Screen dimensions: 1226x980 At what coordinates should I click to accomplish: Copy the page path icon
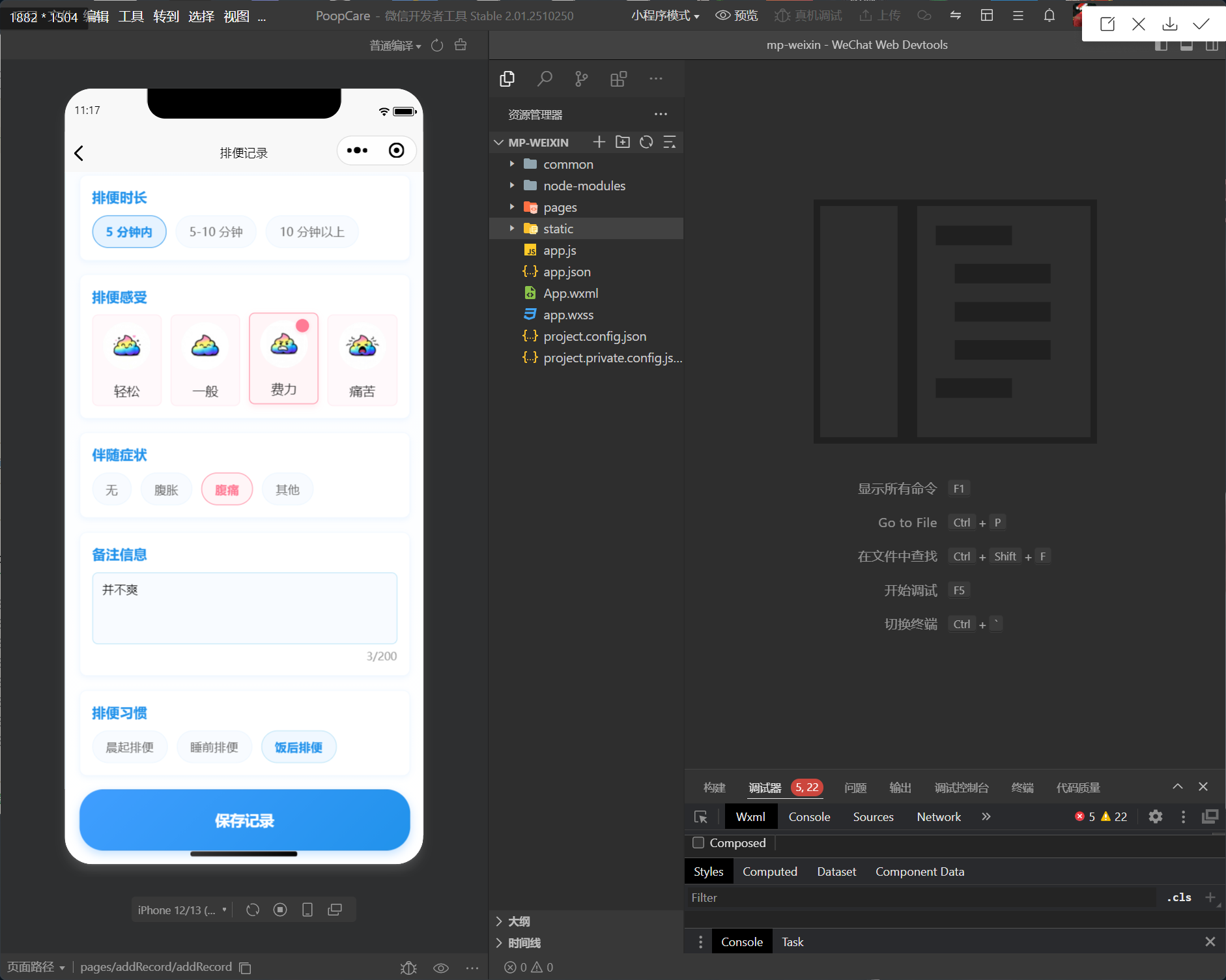click(x=245, y=968)
